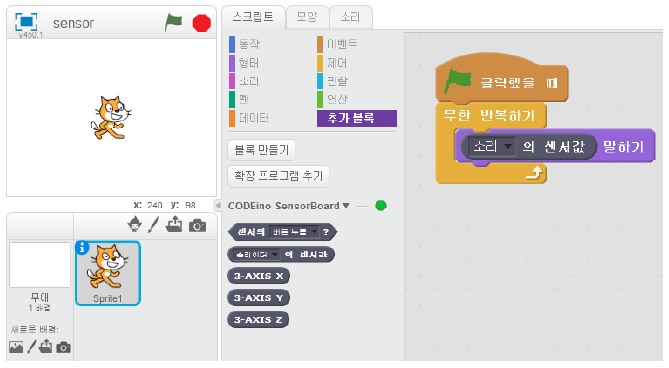
Task: Click the sensor project title
Action: (x=73, y=23)
